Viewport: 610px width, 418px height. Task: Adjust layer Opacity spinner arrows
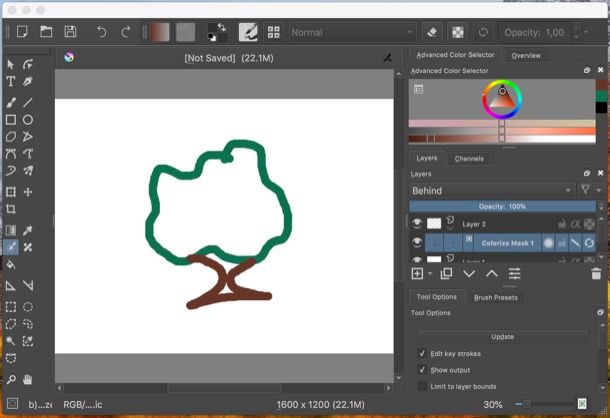601,206
